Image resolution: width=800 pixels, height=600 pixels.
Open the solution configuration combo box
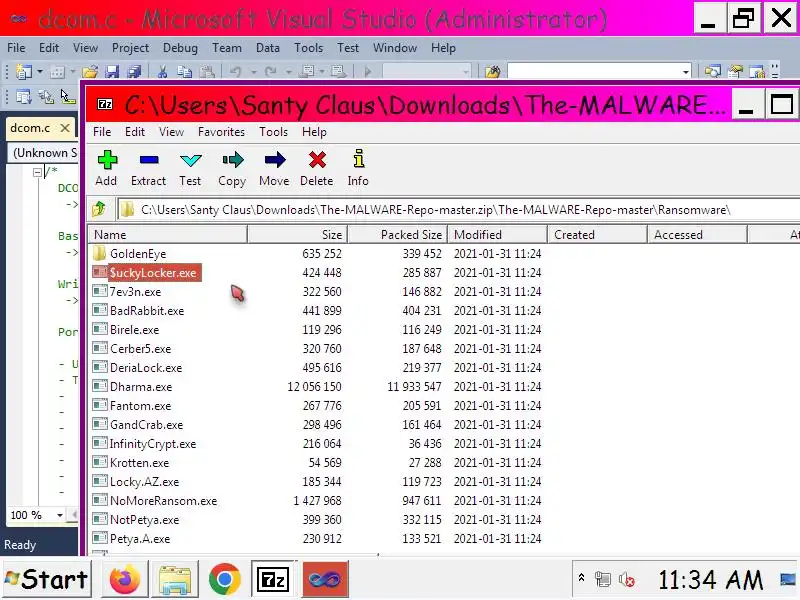[x=427, y=71]
